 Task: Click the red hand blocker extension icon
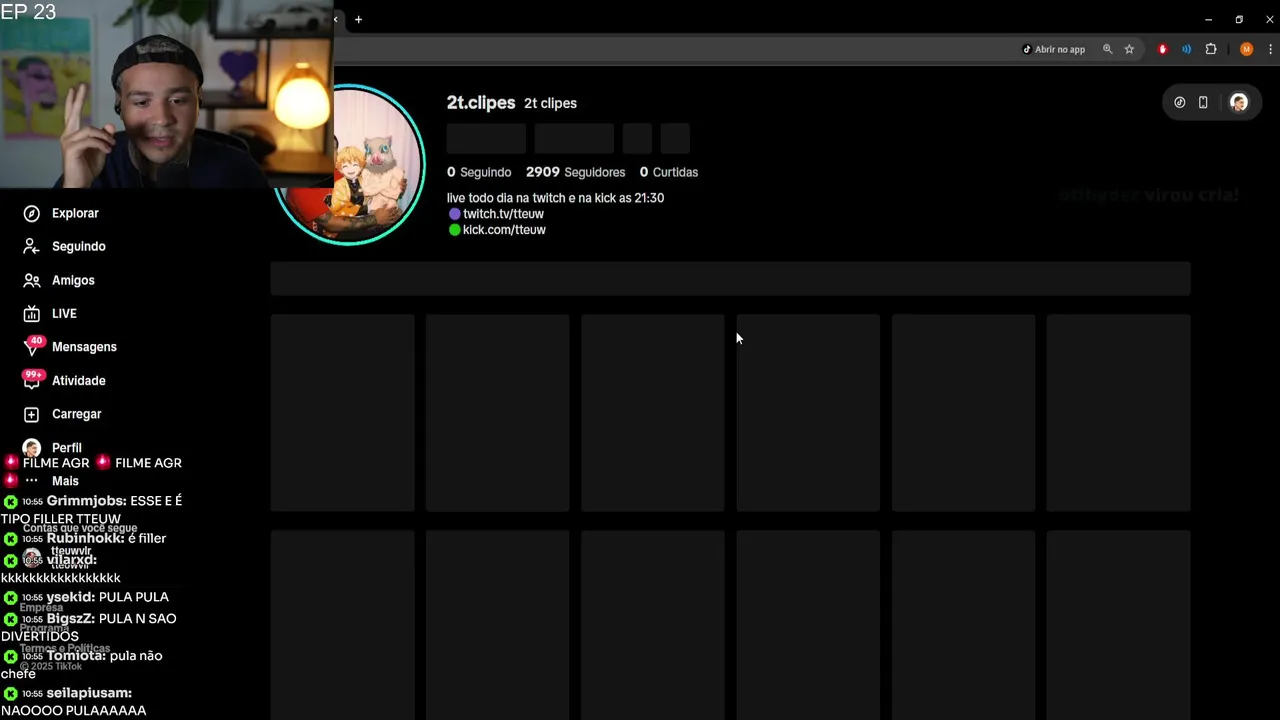pos(1162,49)
